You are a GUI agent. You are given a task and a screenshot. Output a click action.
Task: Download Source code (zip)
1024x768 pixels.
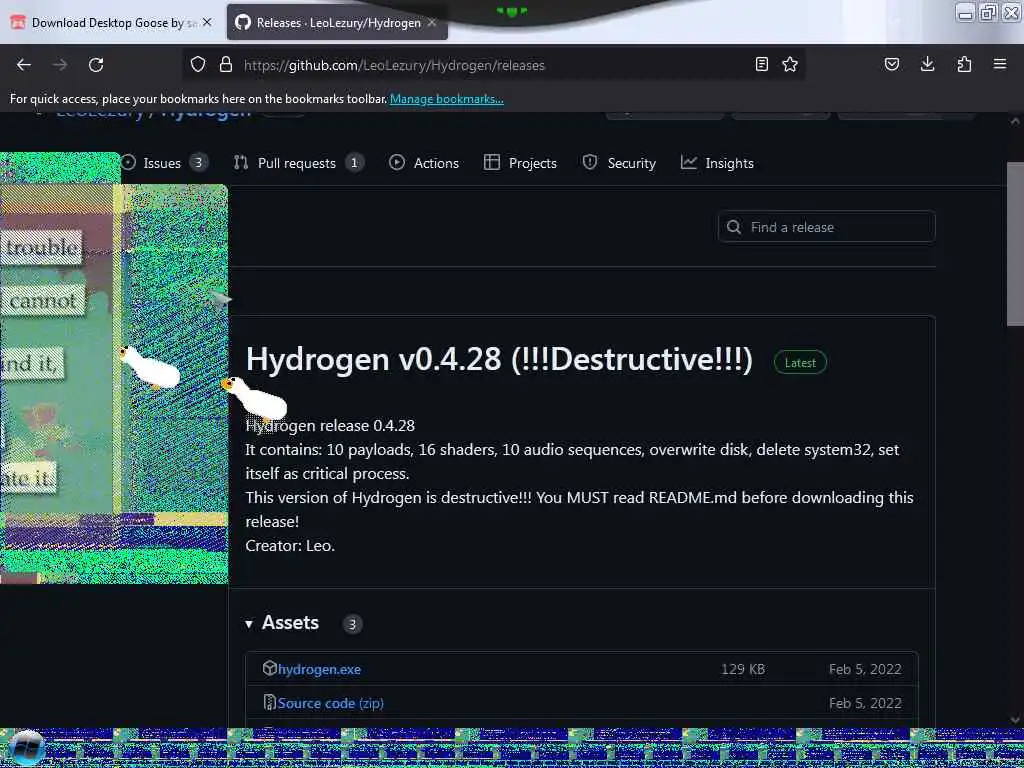coord(330,703)
